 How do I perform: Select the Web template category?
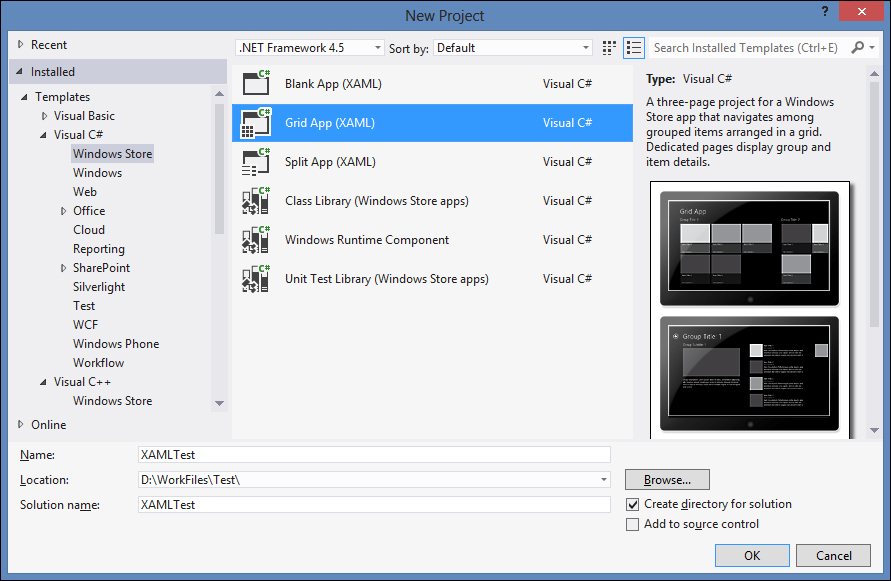pos(85,192)
